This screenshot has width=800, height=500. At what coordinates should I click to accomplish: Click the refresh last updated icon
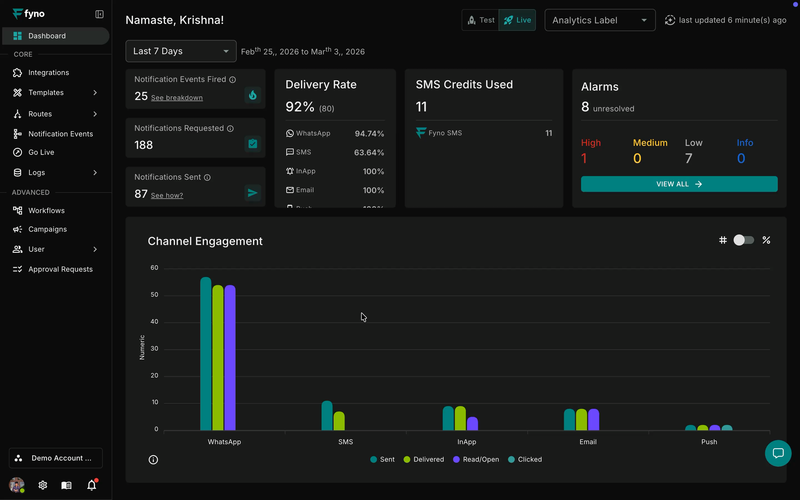click(670, 20)
